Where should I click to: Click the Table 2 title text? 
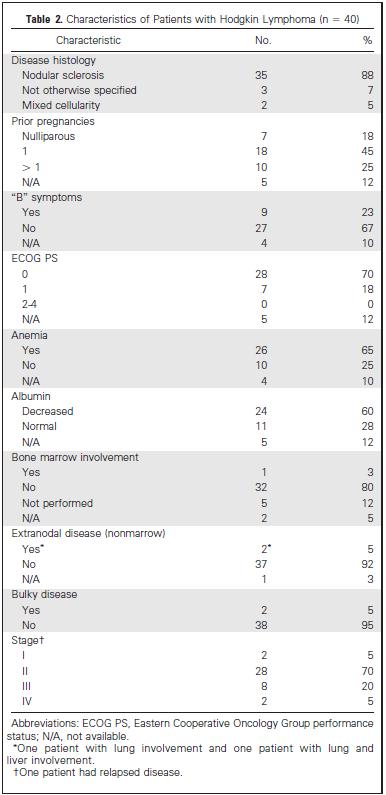[x=193, y=21]
